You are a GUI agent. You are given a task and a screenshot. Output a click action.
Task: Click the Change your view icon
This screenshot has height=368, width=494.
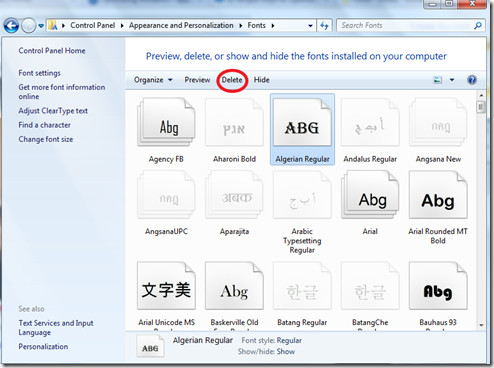click(437, 80)
